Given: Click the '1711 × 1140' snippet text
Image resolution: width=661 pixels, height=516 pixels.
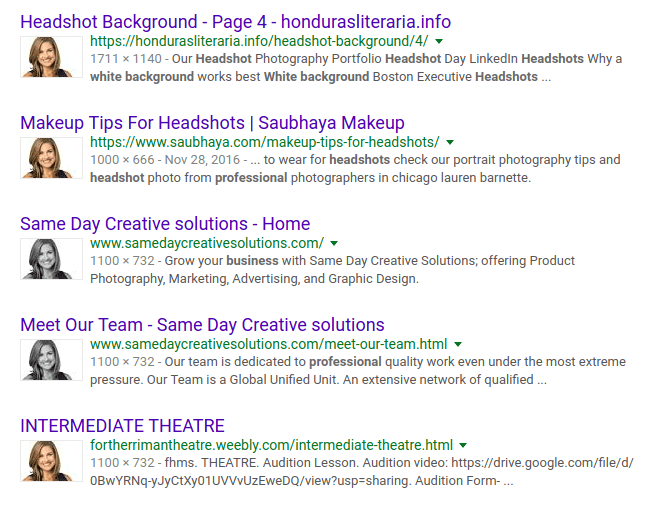Looking at the screenshot, I should [126, 59].
